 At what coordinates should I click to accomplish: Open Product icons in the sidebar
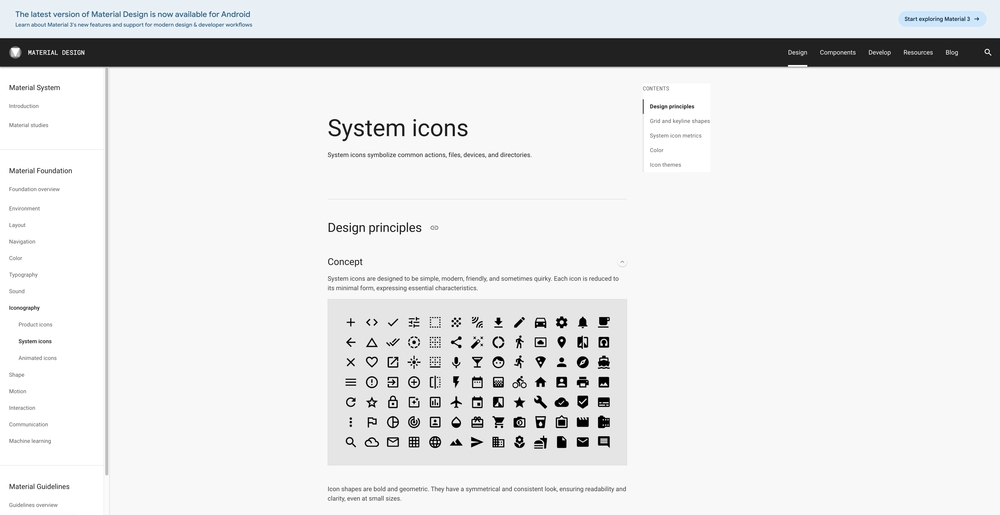tap(35, 324)
